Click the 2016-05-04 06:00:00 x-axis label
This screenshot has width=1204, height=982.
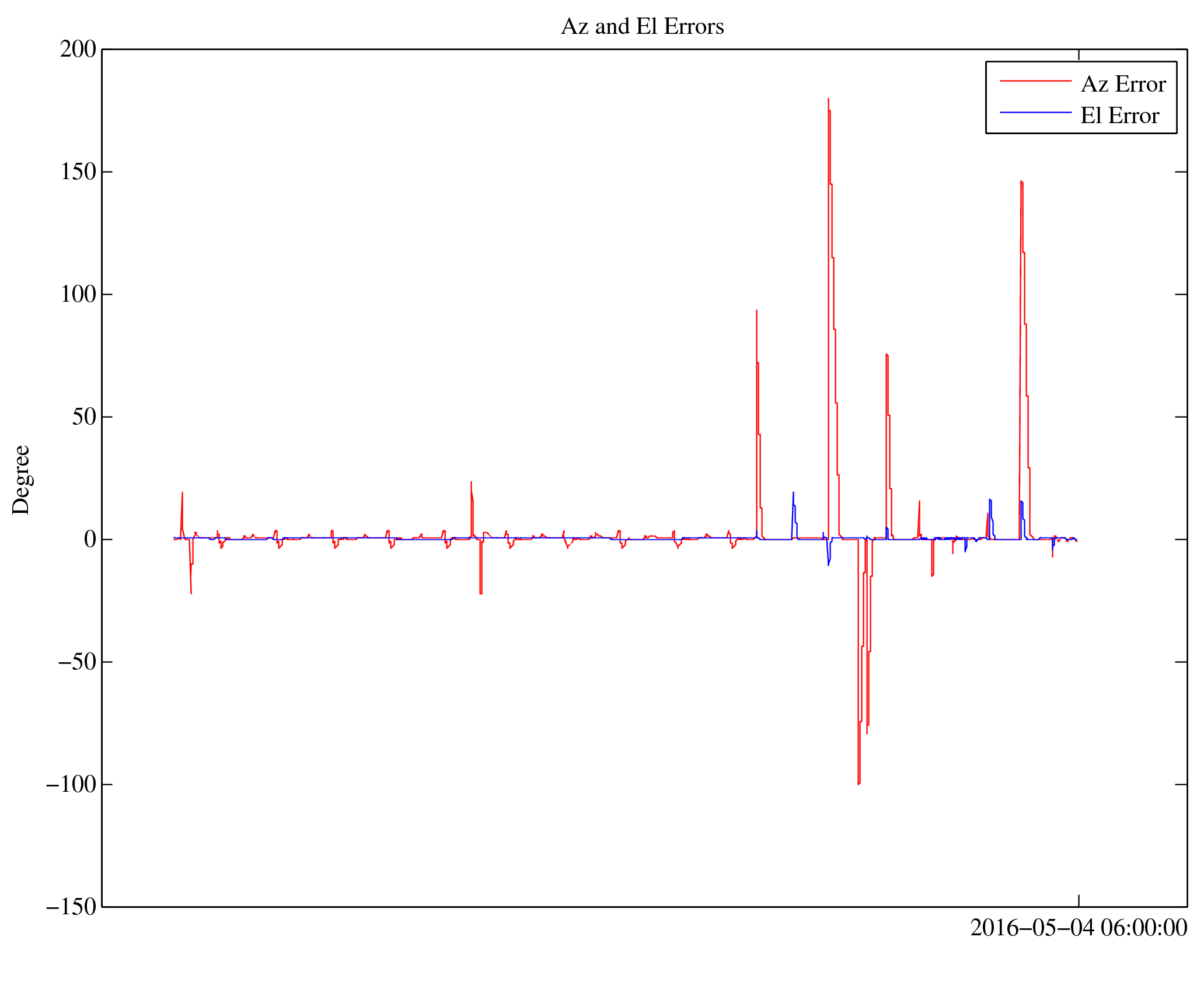coord(1078,928)
